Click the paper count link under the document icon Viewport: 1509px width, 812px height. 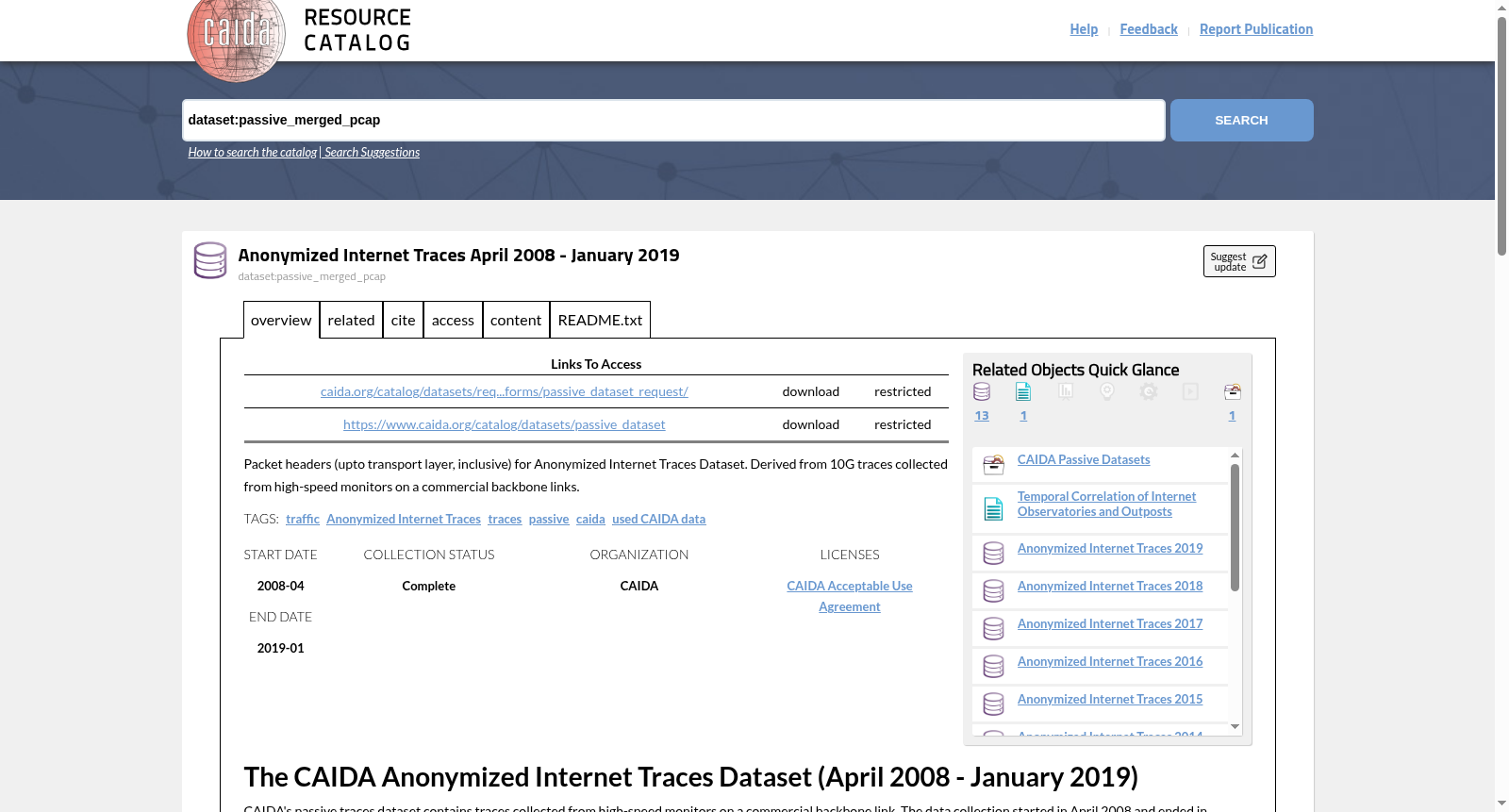[1023, 415]
